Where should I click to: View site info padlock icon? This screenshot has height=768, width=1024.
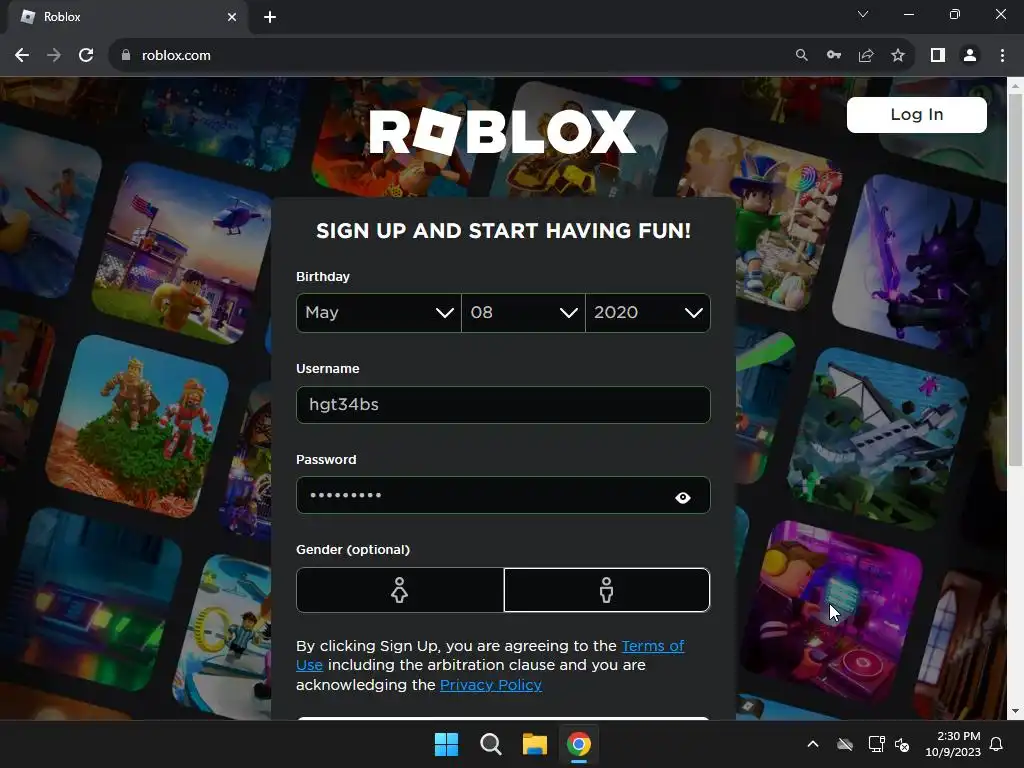click(x=126, y=56)
